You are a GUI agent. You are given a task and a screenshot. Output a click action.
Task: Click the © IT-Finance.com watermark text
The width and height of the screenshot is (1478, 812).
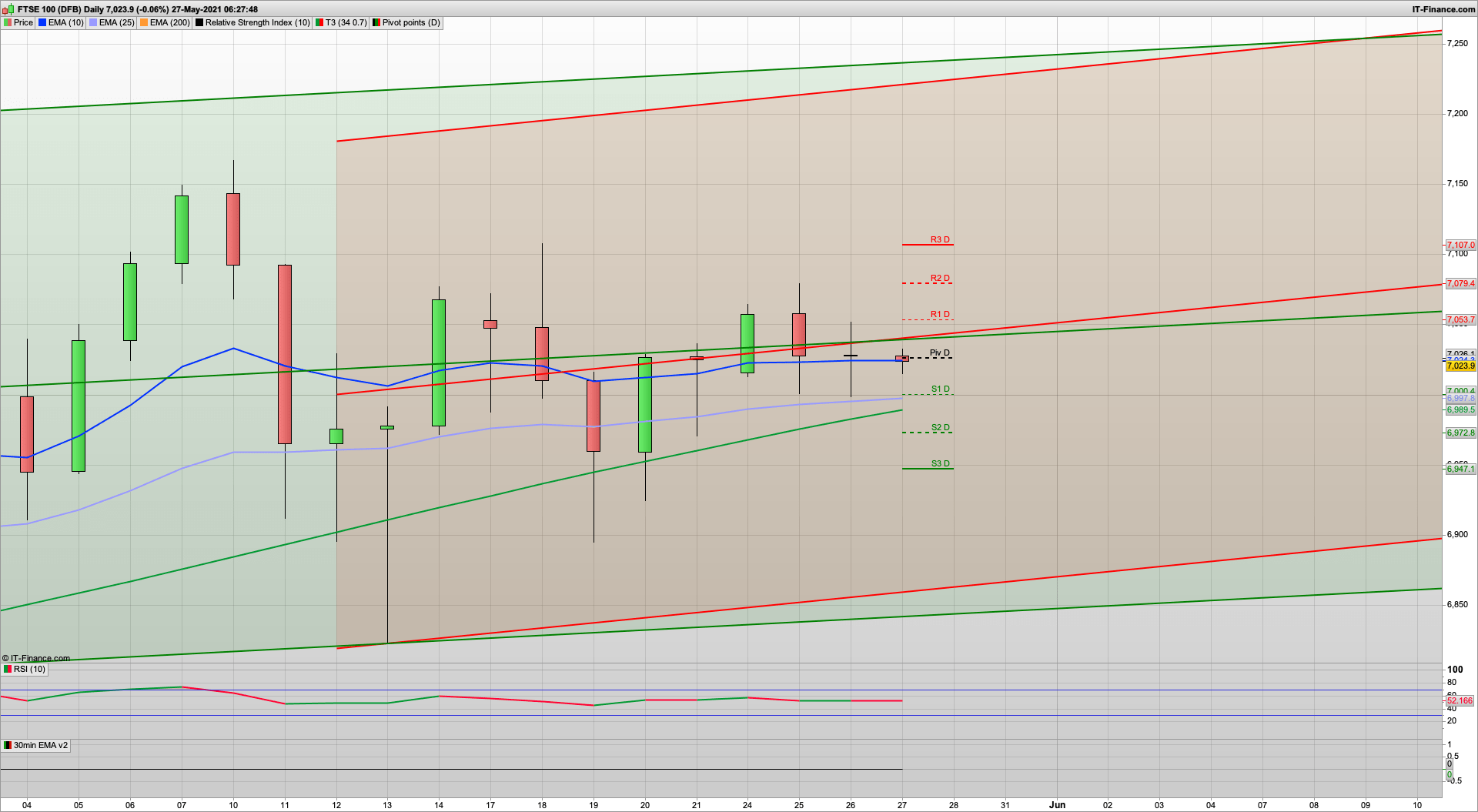37,658
